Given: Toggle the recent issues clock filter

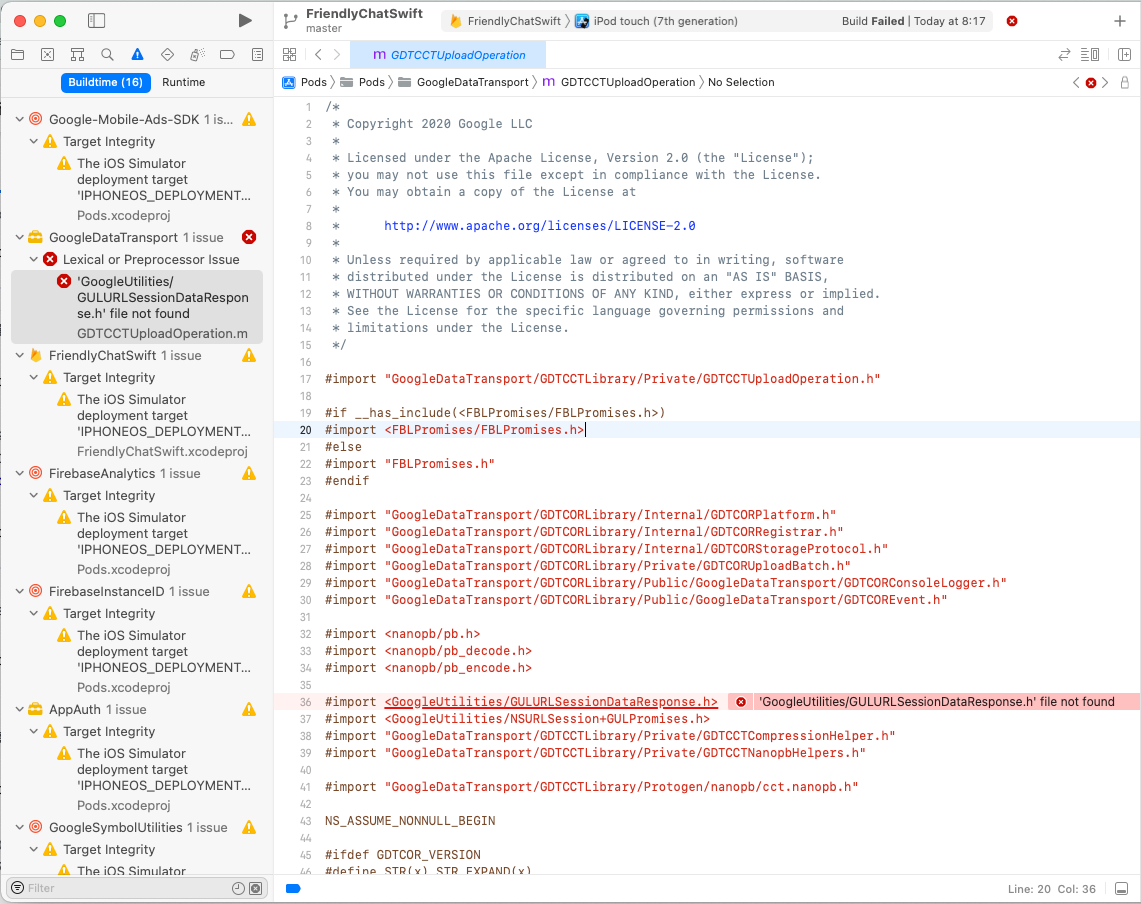Looking at the screenshot, I should coord(238,888).
